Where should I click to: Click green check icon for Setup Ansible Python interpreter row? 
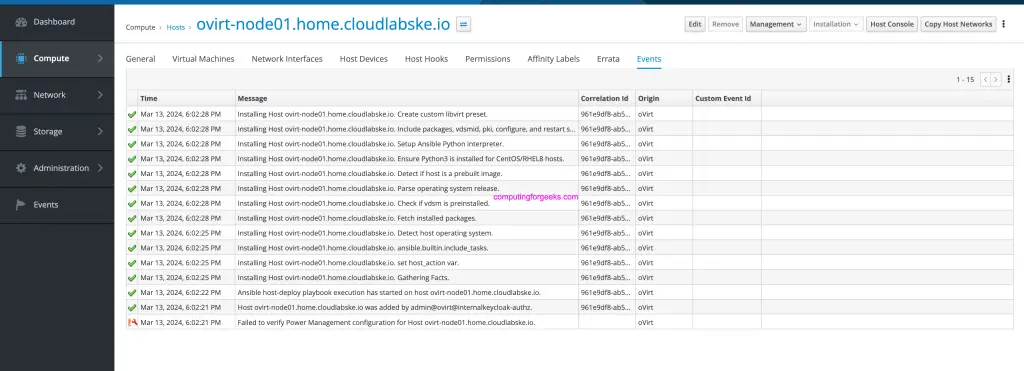pos(133,144)
